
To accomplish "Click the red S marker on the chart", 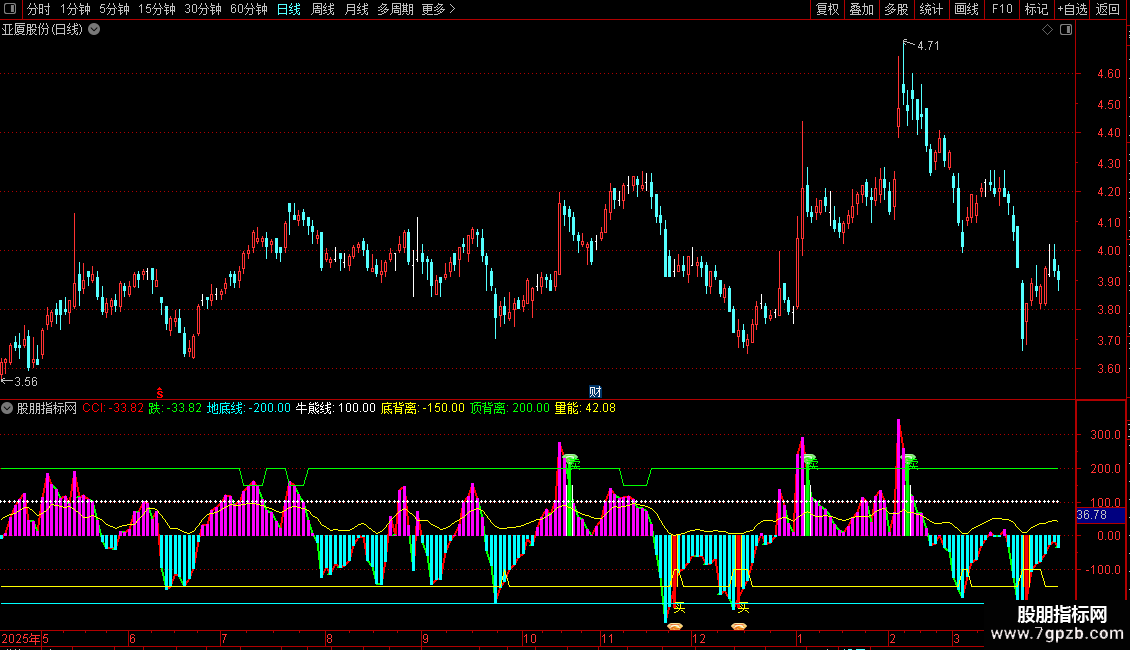I will [x=160, y=393].
